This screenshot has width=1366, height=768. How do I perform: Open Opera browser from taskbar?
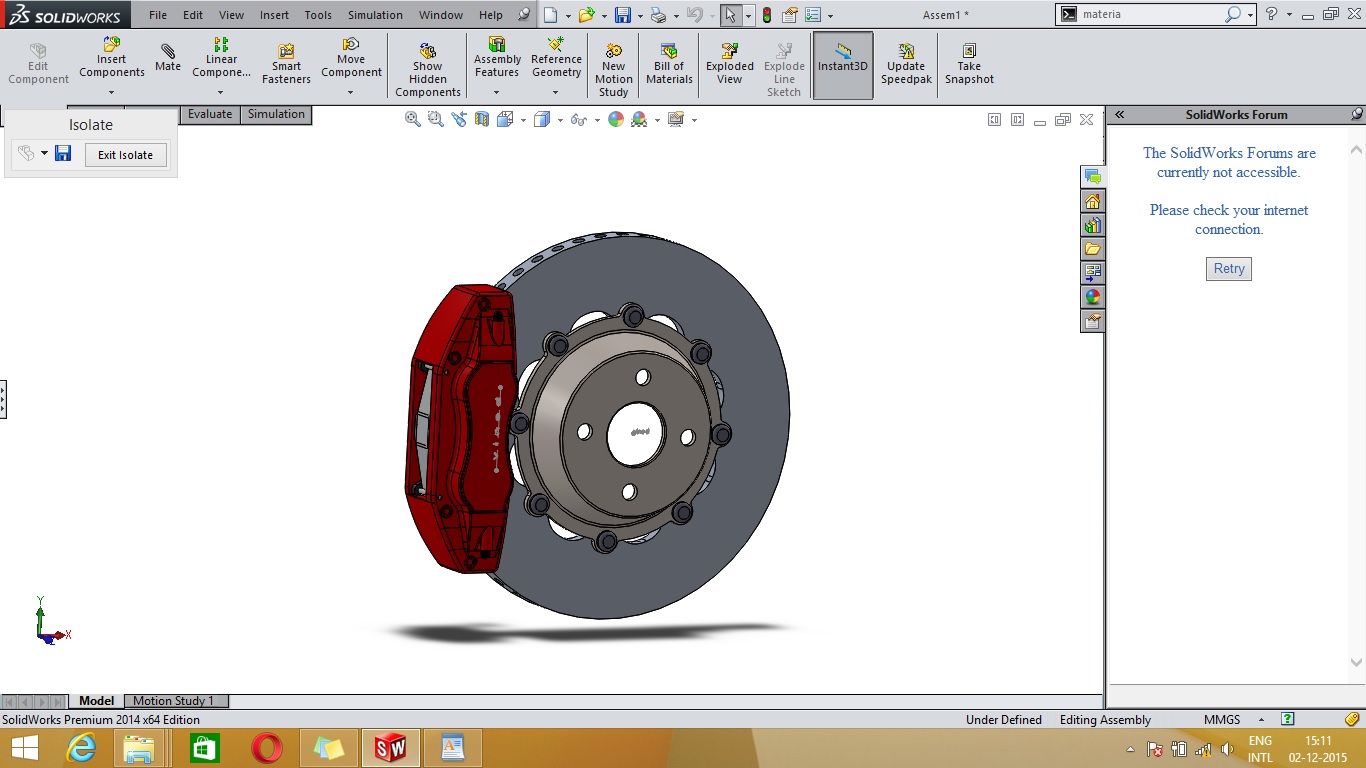(266, 747)
